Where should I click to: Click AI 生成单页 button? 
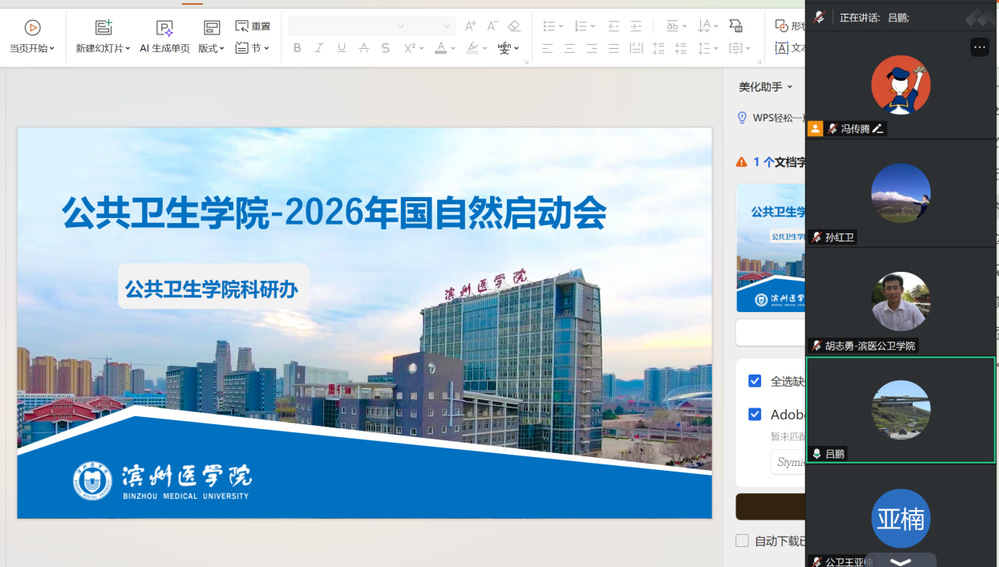164,37
